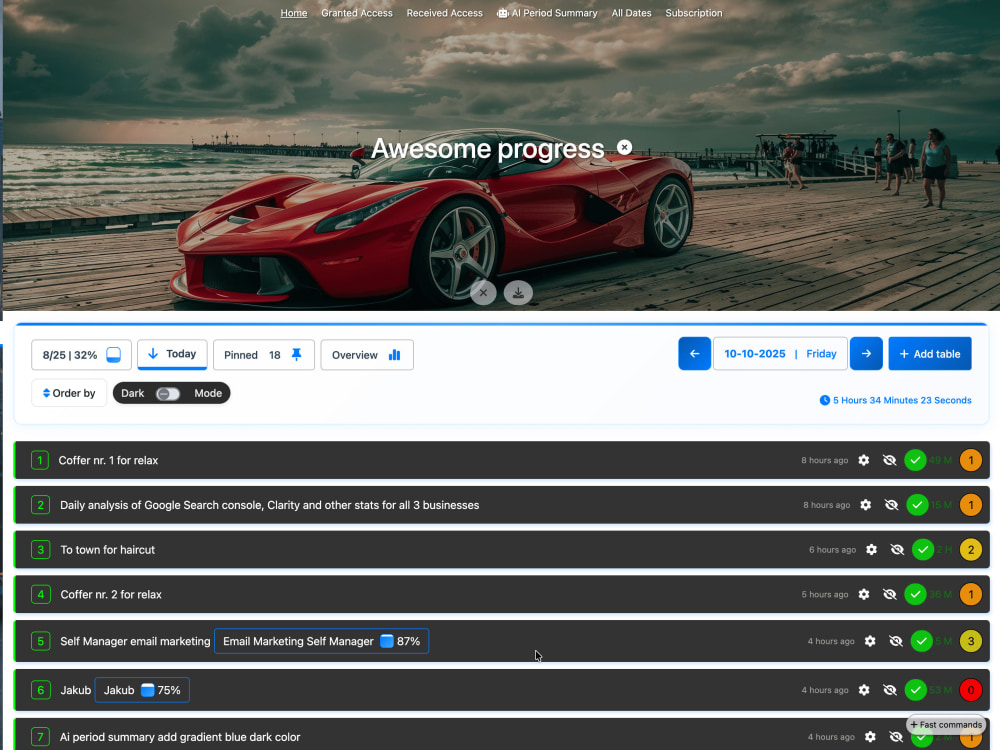Select task text Coffer nr. 1 for relax
The width and height of the screenshot is (1000, 750).
(x=108, y=460)
